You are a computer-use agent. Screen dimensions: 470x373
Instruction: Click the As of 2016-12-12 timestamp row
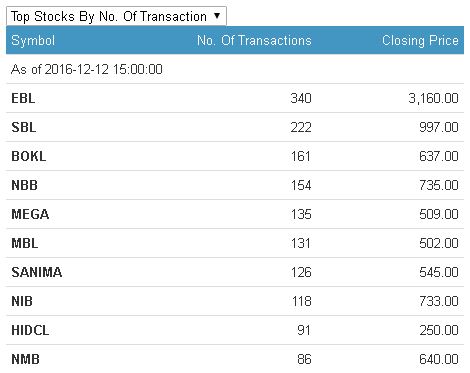235,69
